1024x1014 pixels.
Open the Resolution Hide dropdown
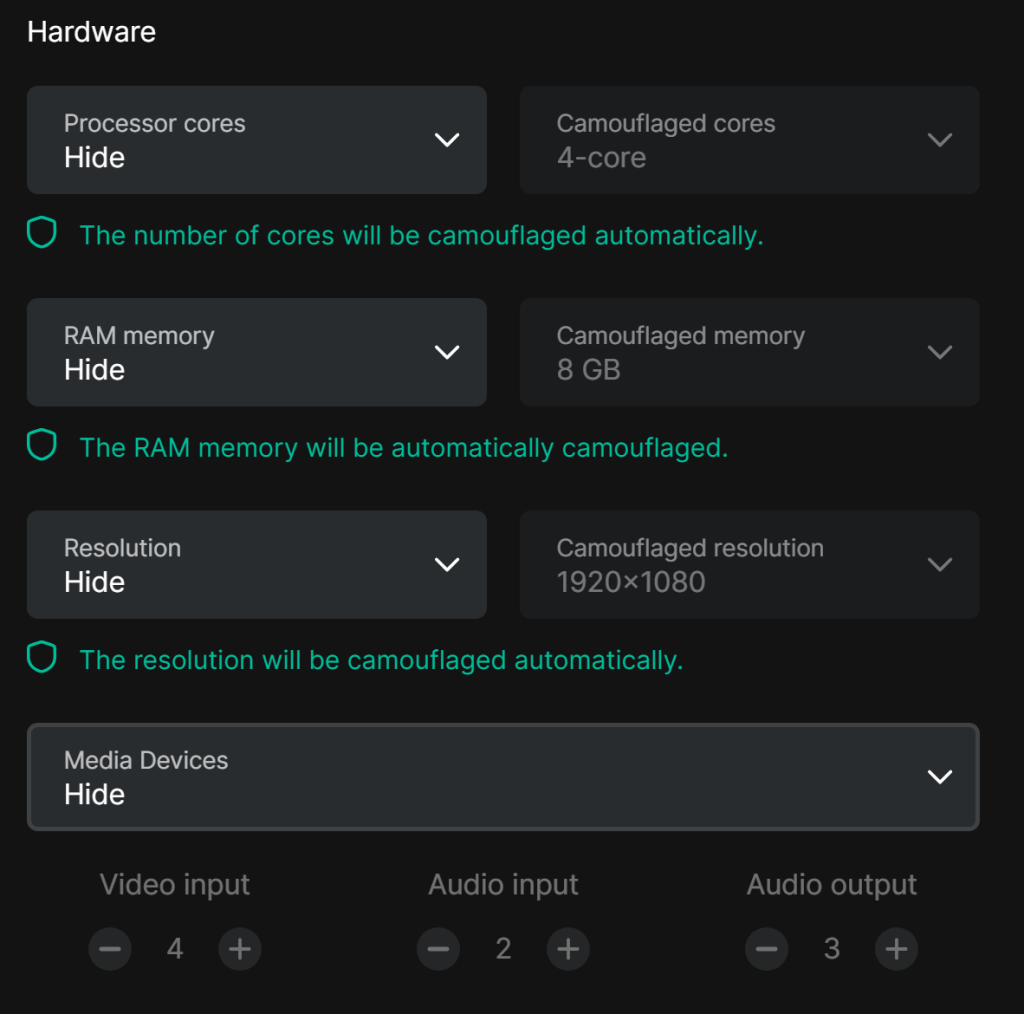pyautogui.click(x=257, y=564)
